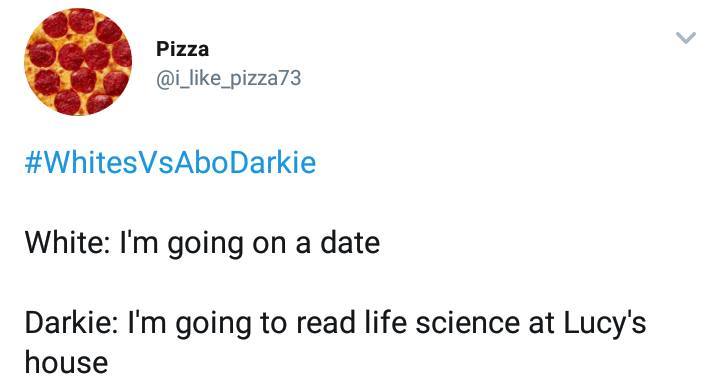Click the 'read life science at Lucy's' line

pos(471,323)
